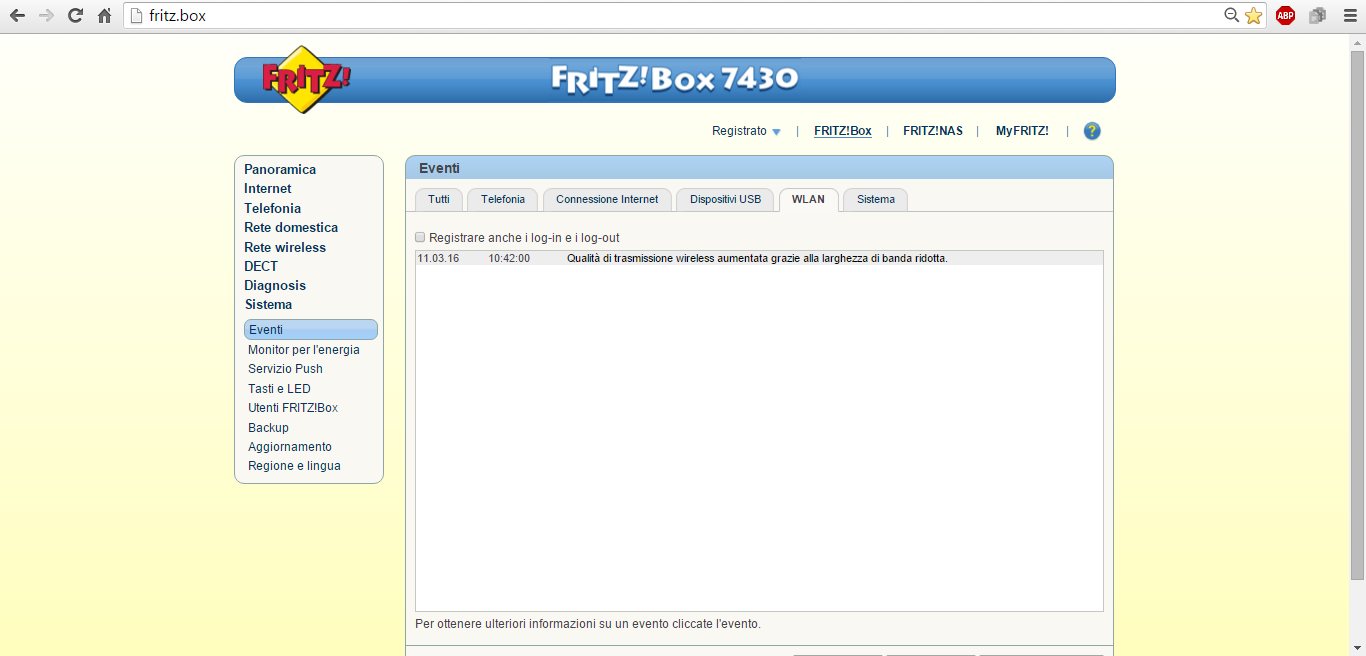Image resolution: width=1366 pixels, height=656 pixels.
Task: Click the FRITZ! logo
Action: 306,79
